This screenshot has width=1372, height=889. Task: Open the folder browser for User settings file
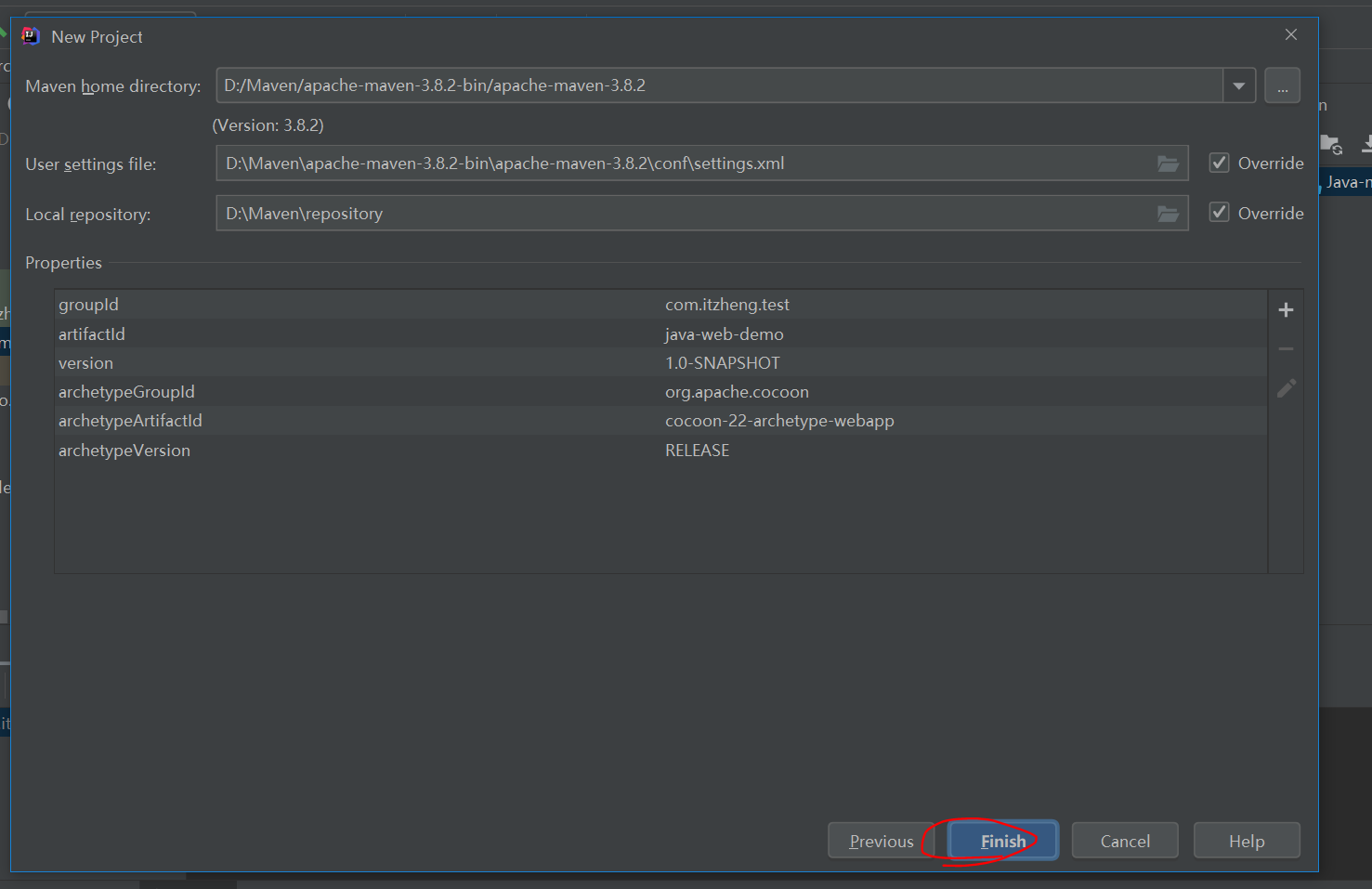click(1168, 163)
